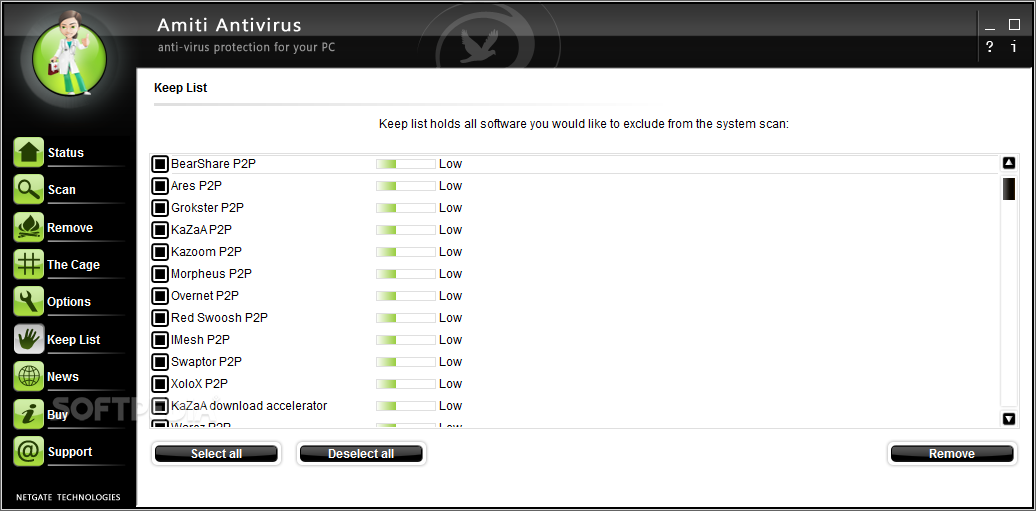Toggle the Overnet P2P checkbox
The width and height of the screenshot is (1036, 511).
[x=160, y=295]
